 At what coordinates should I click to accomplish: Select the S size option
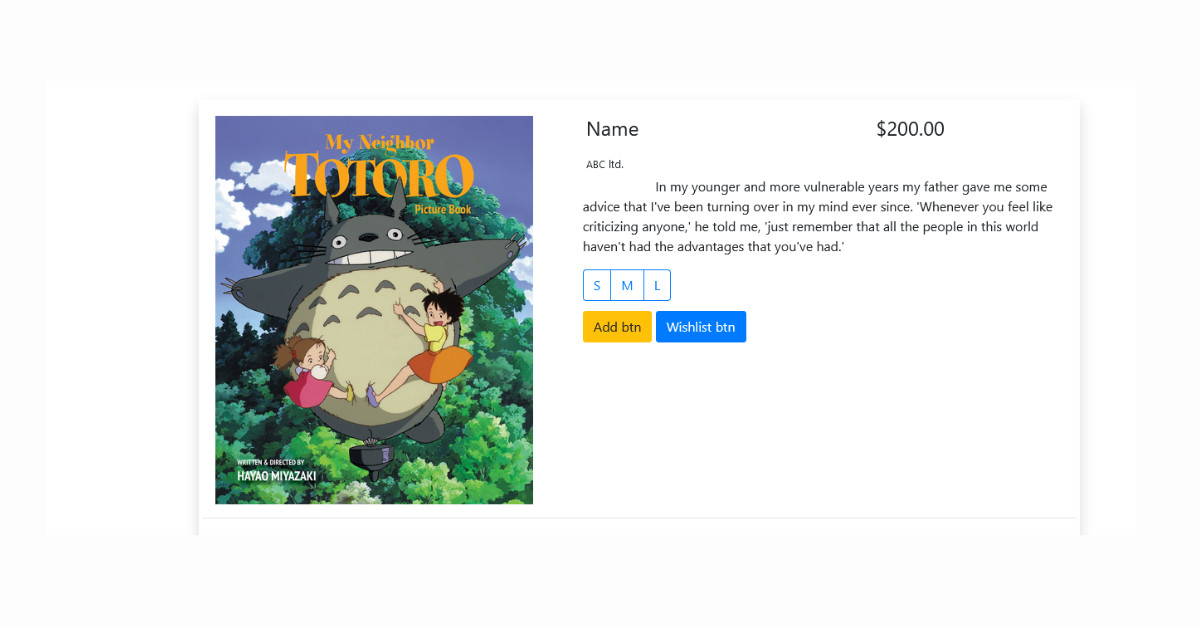pos(597,285)
